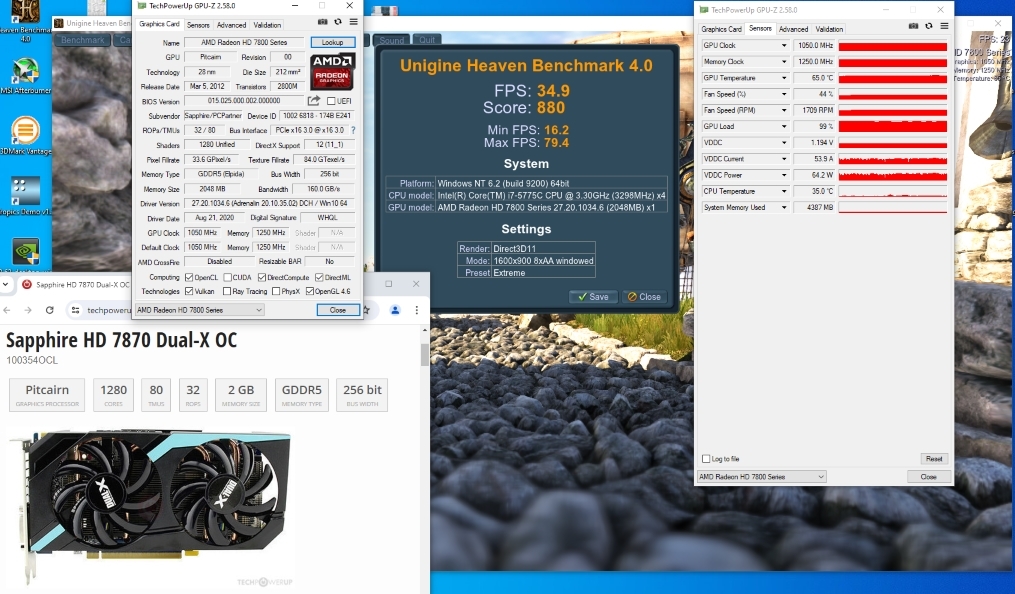
Task: Open GPU Load sensor dropdown
Action: tap(784, 126)
